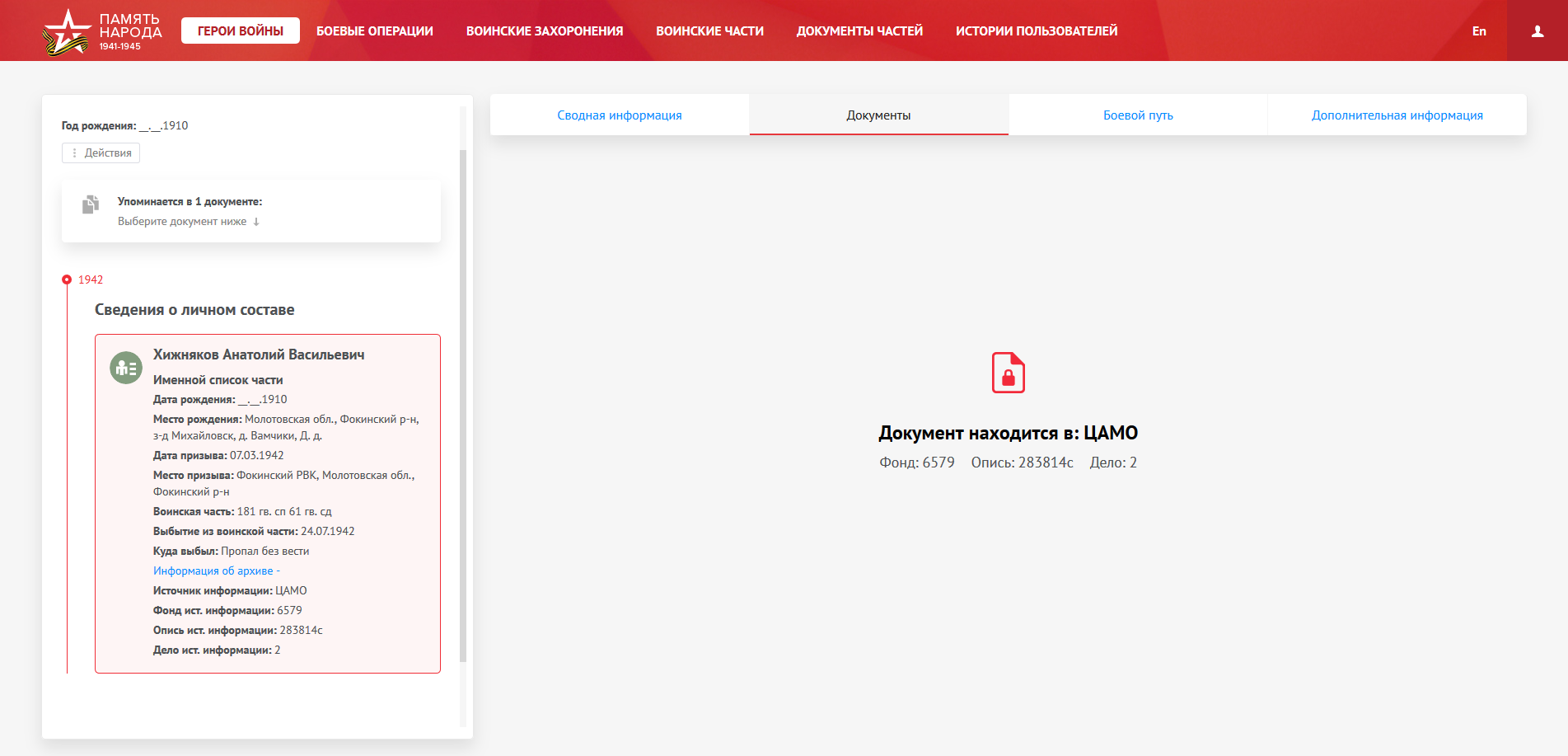Screen dimensions: 1568x756
Task: Click the documents icon beside 'Упоминается в 1 документе'
Action: (x=91, y=204)
